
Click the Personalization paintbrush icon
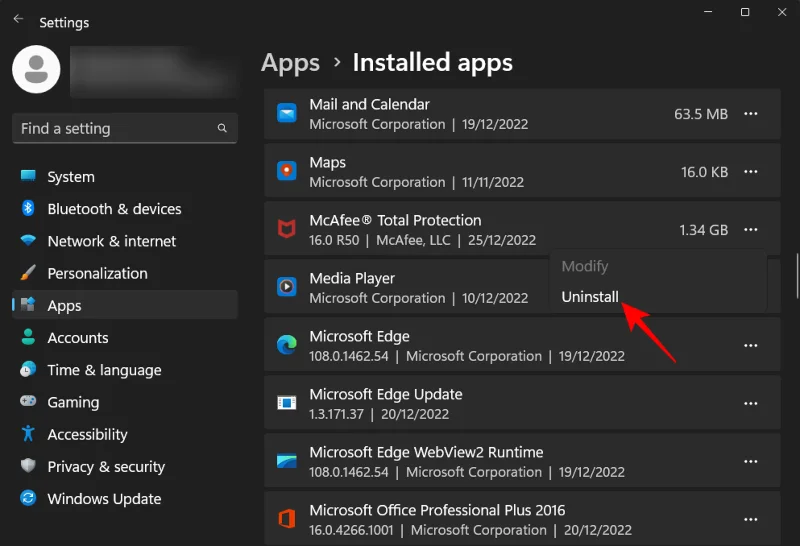(x=28, y=272)
